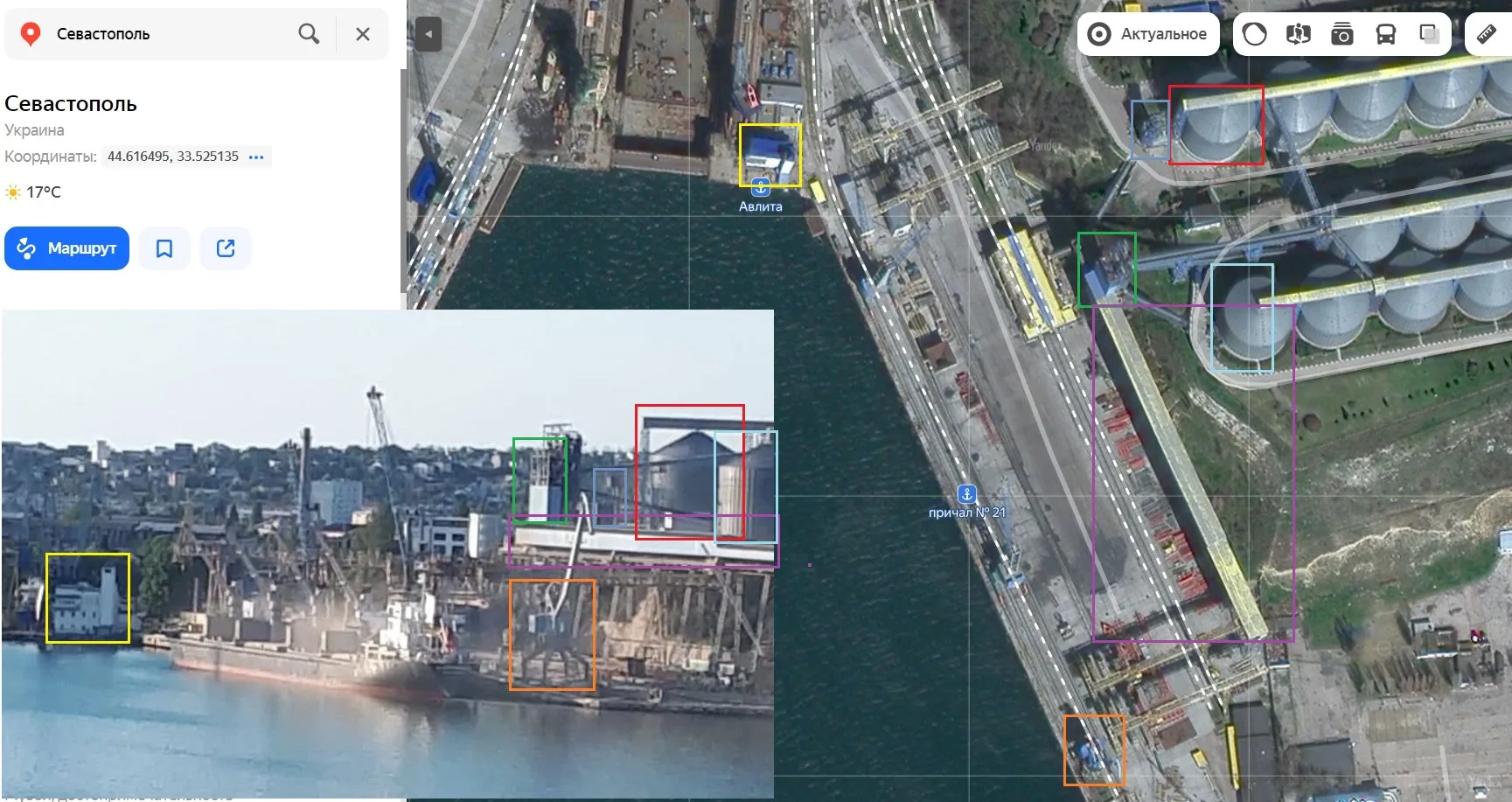
Task: Toggle public transport bus icon
Action: 1386,34
